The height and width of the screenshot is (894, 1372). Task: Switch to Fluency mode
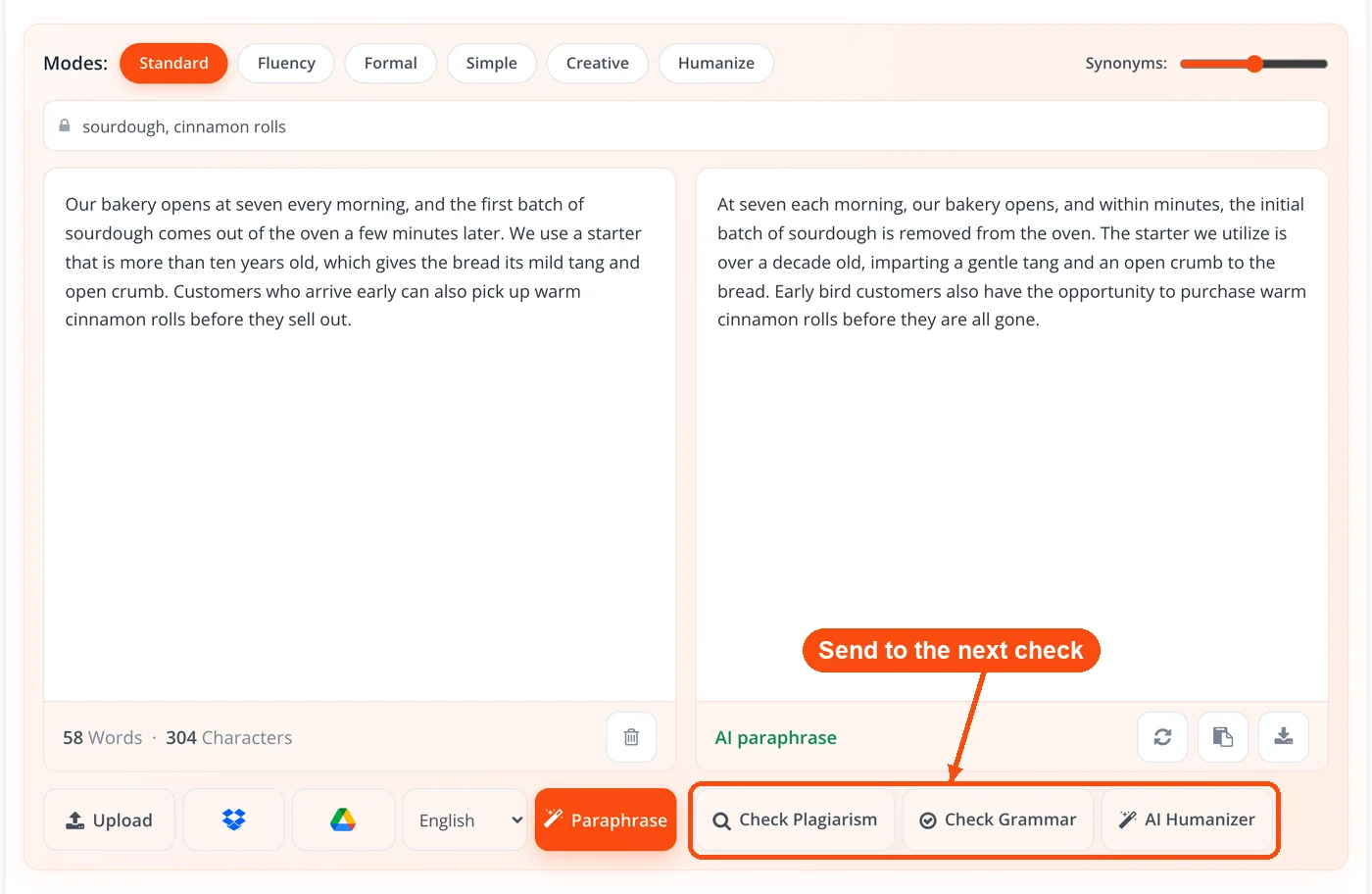point(286,63)
